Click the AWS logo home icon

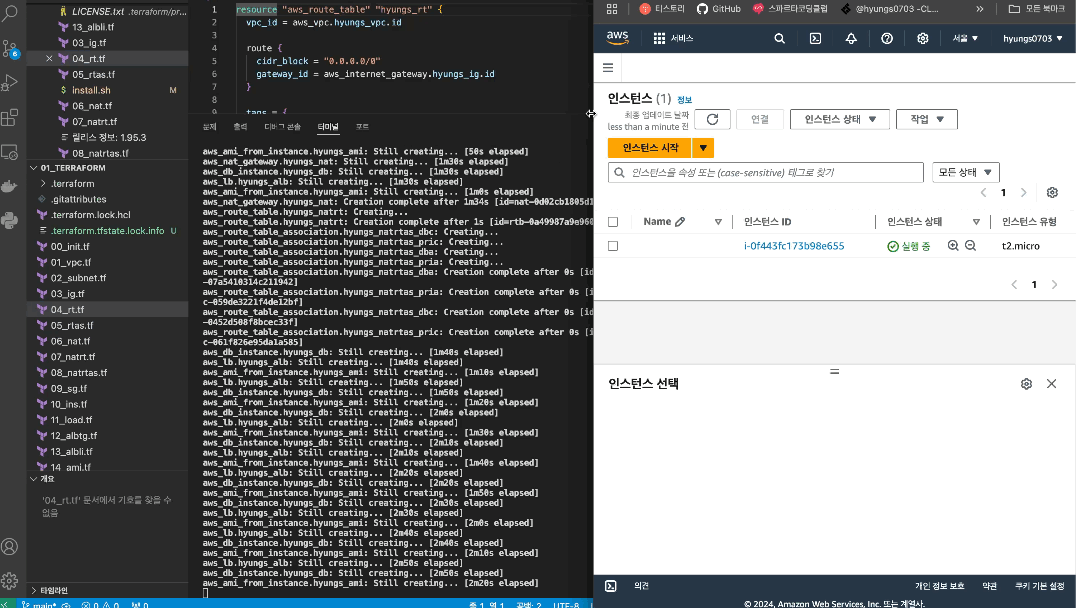617,38
